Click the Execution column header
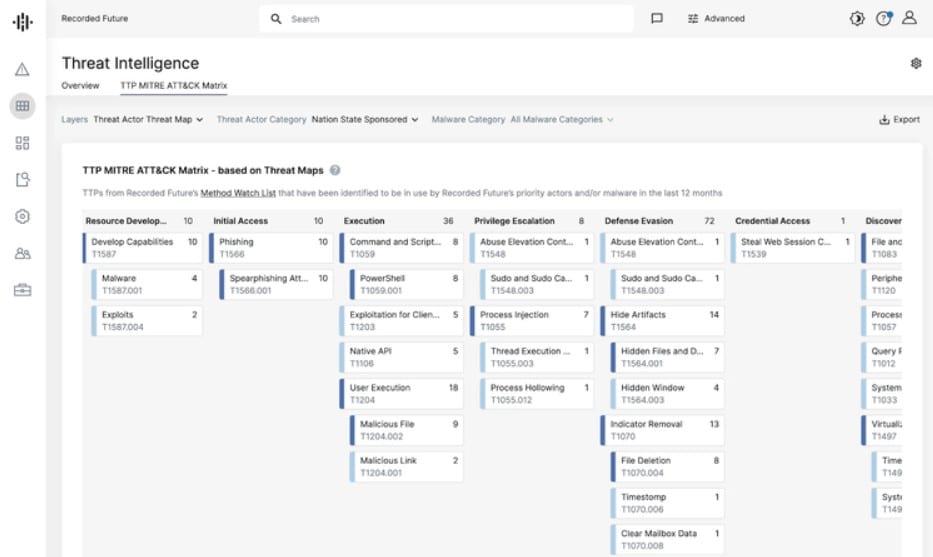The height and width of the screenshot is (557, 933). 398,221
